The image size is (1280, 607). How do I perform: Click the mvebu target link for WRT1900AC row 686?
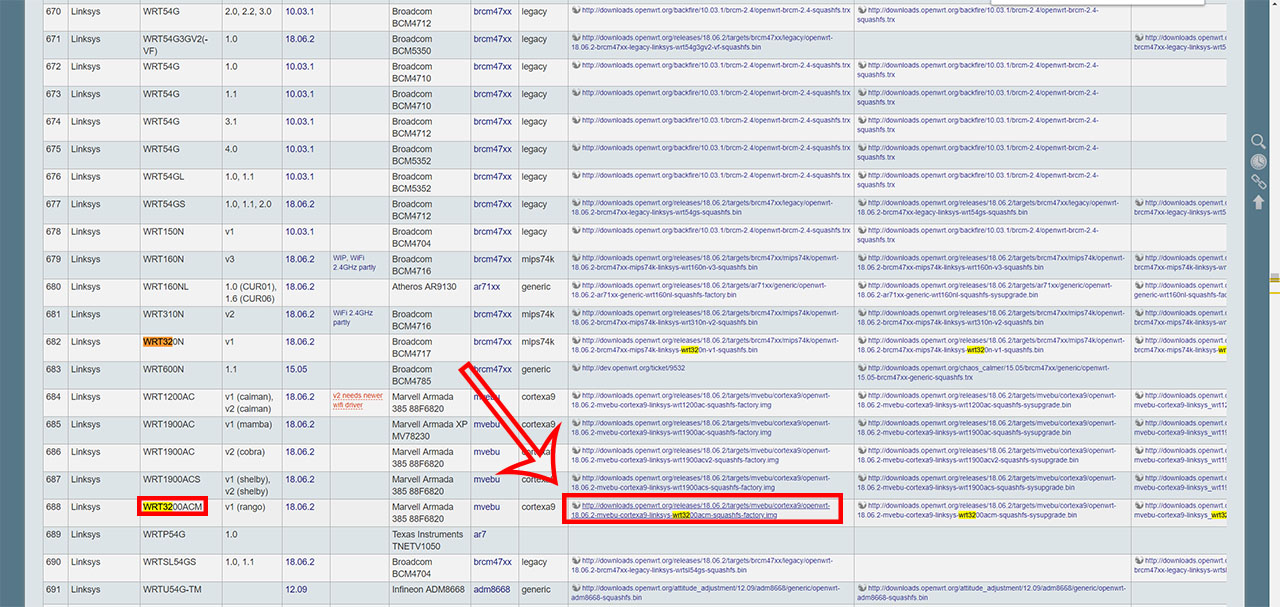pos(486,452)
